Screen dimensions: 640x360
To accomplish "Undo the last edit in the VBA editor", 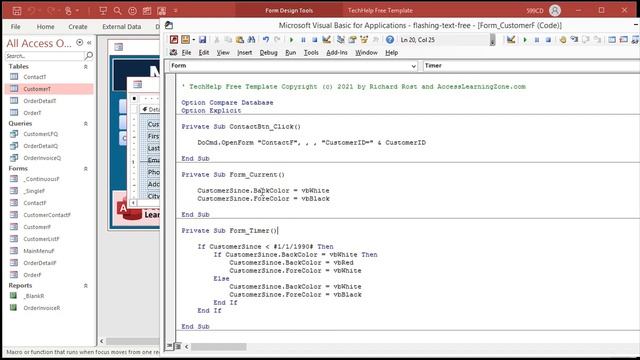I will [266, 40].
